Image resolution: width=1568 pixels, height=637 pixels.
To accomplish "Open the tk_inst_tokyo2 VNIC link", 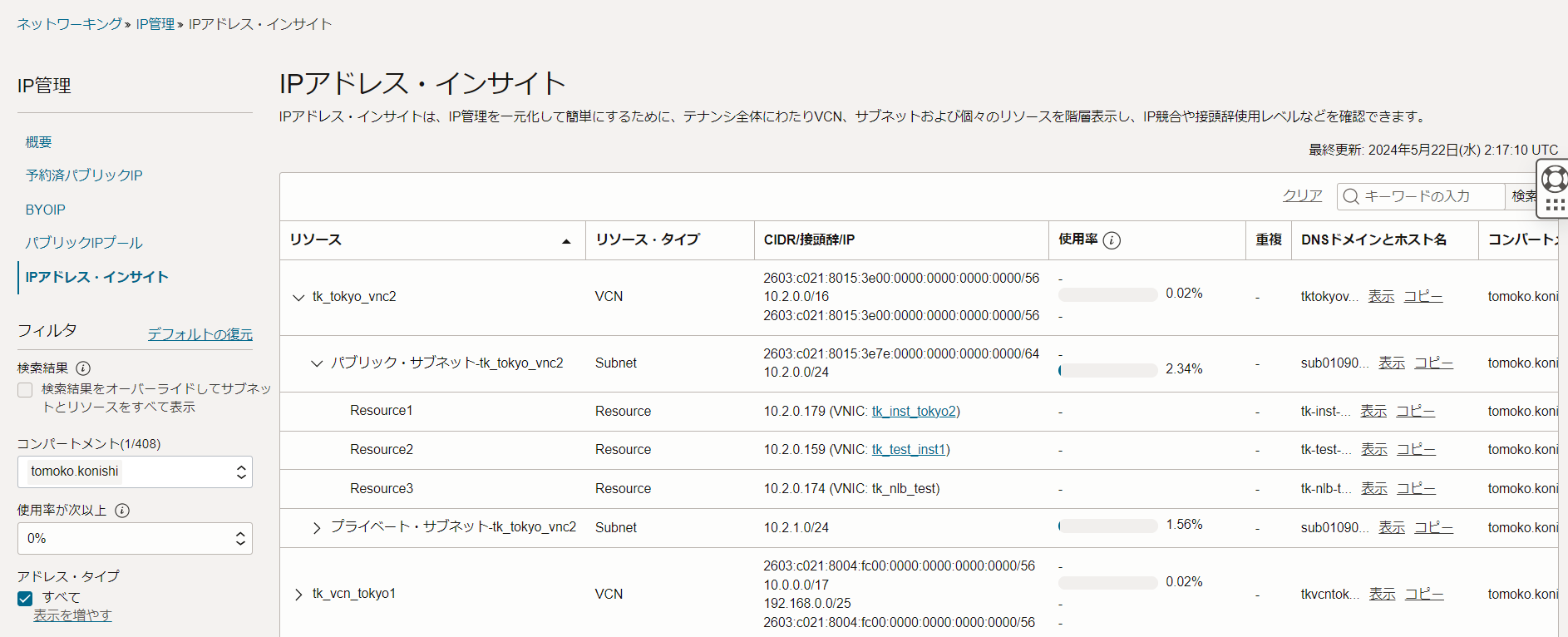I will click(x=914, y=411).
